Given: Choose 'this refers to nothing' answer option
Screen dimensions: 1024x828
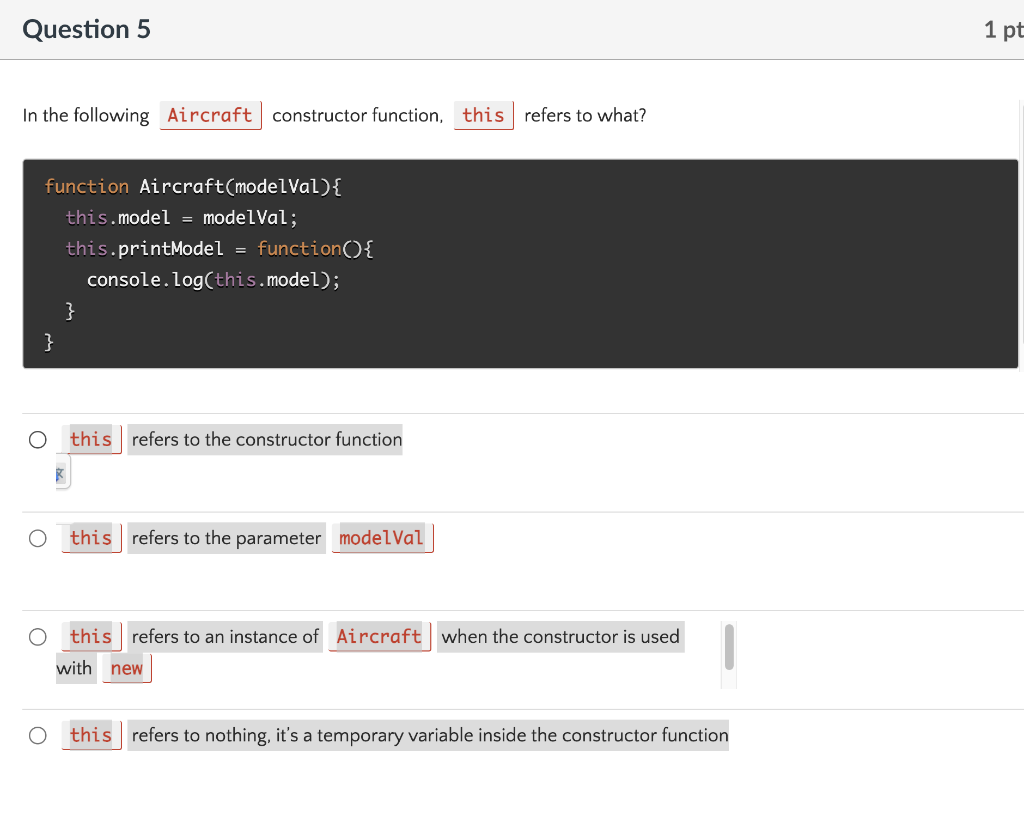Looking at the screenshot, I should pyautogui.click(x=37, y=735).
